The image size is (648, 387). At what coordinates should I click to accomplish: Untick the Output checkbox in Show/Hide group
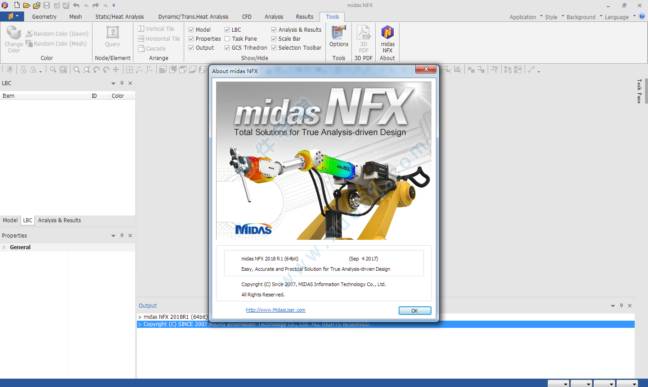[191, 48]
